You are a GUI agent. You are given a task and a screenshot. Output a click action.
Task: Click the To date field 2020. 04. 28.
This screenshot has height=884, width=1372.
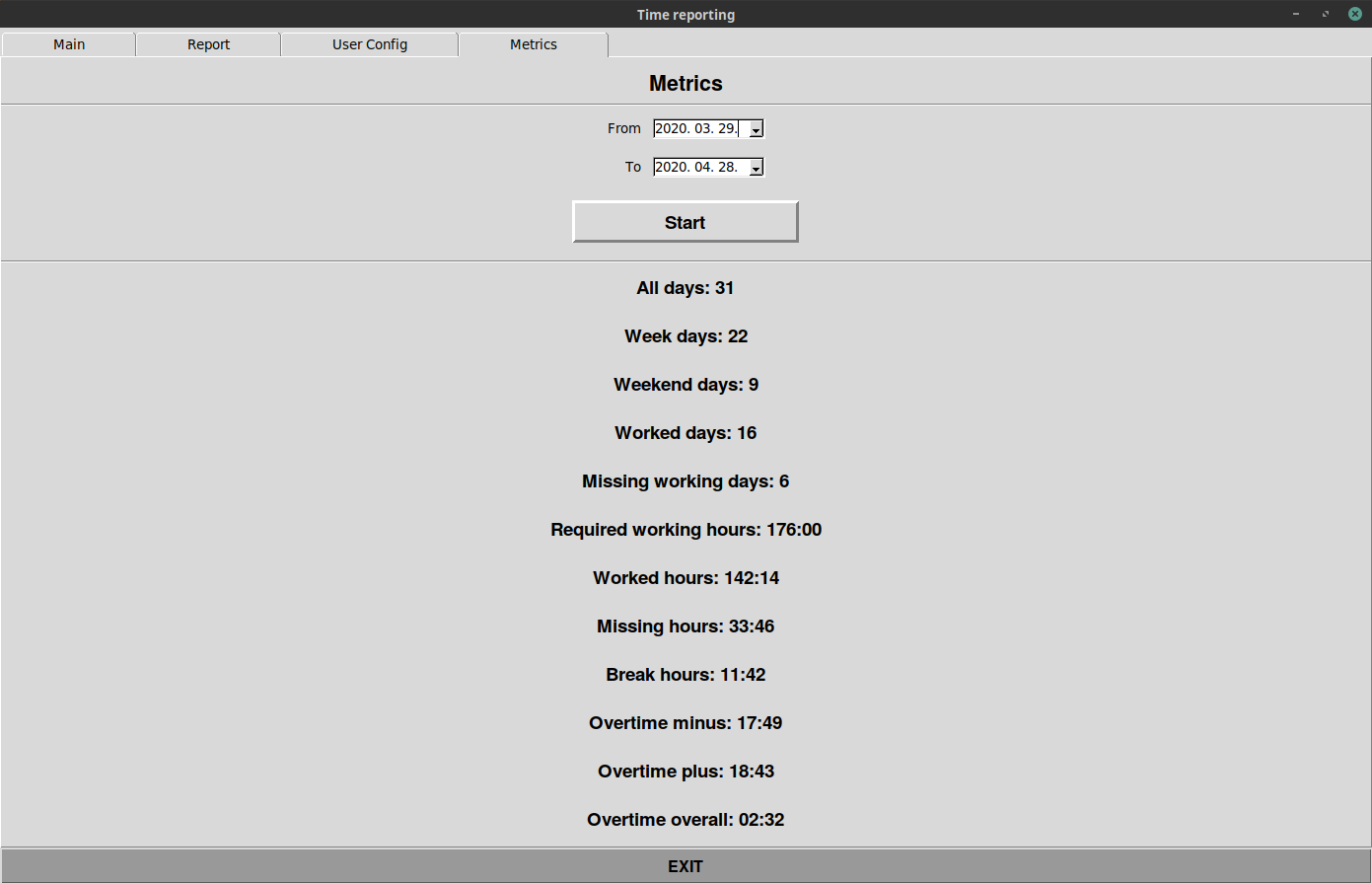click(x=701, y=167)
